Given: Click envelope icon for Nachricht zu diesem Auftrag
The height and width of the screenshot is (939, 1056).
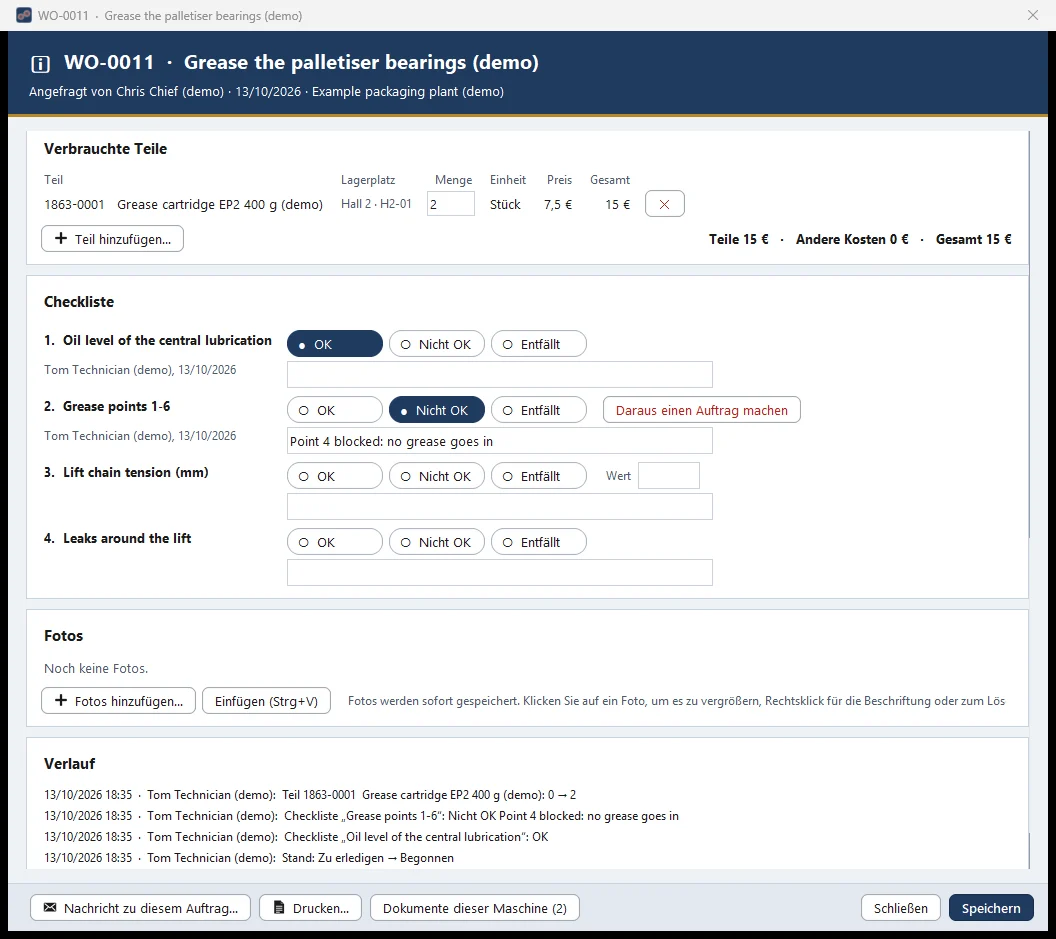Looking at the screenshot, I should pos(50,907).
